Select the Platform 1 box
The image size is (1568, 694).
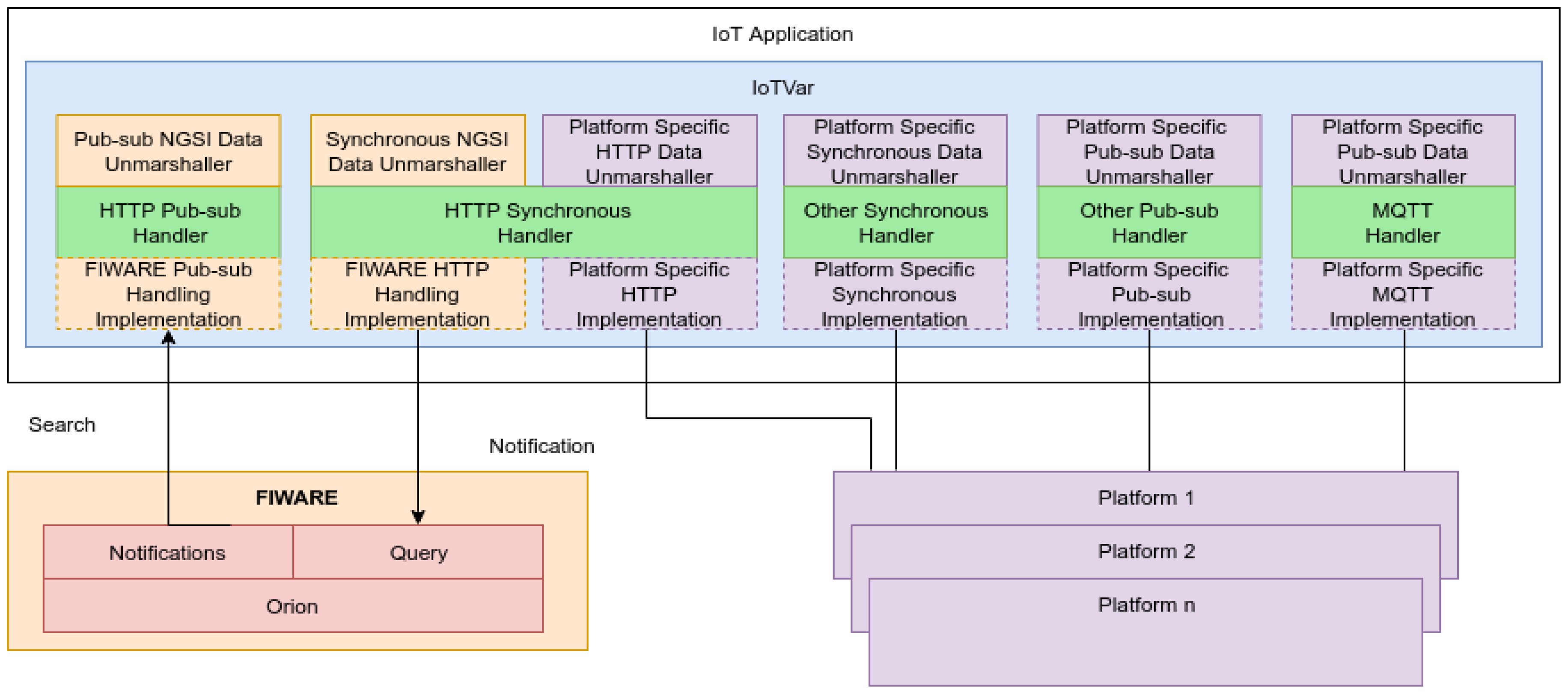click(x=1146, y=498)
